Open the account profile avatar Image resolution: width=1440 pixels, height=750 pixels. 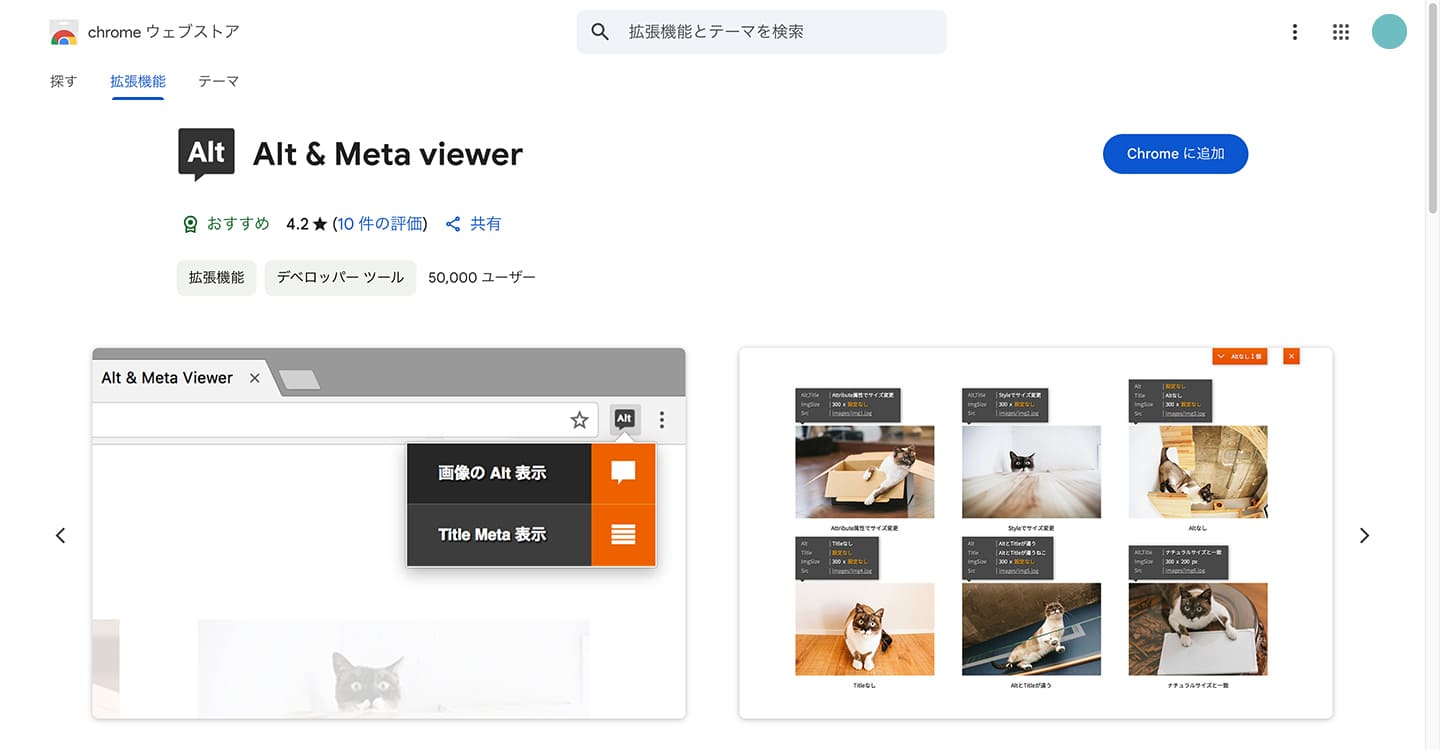(1389, 32)
